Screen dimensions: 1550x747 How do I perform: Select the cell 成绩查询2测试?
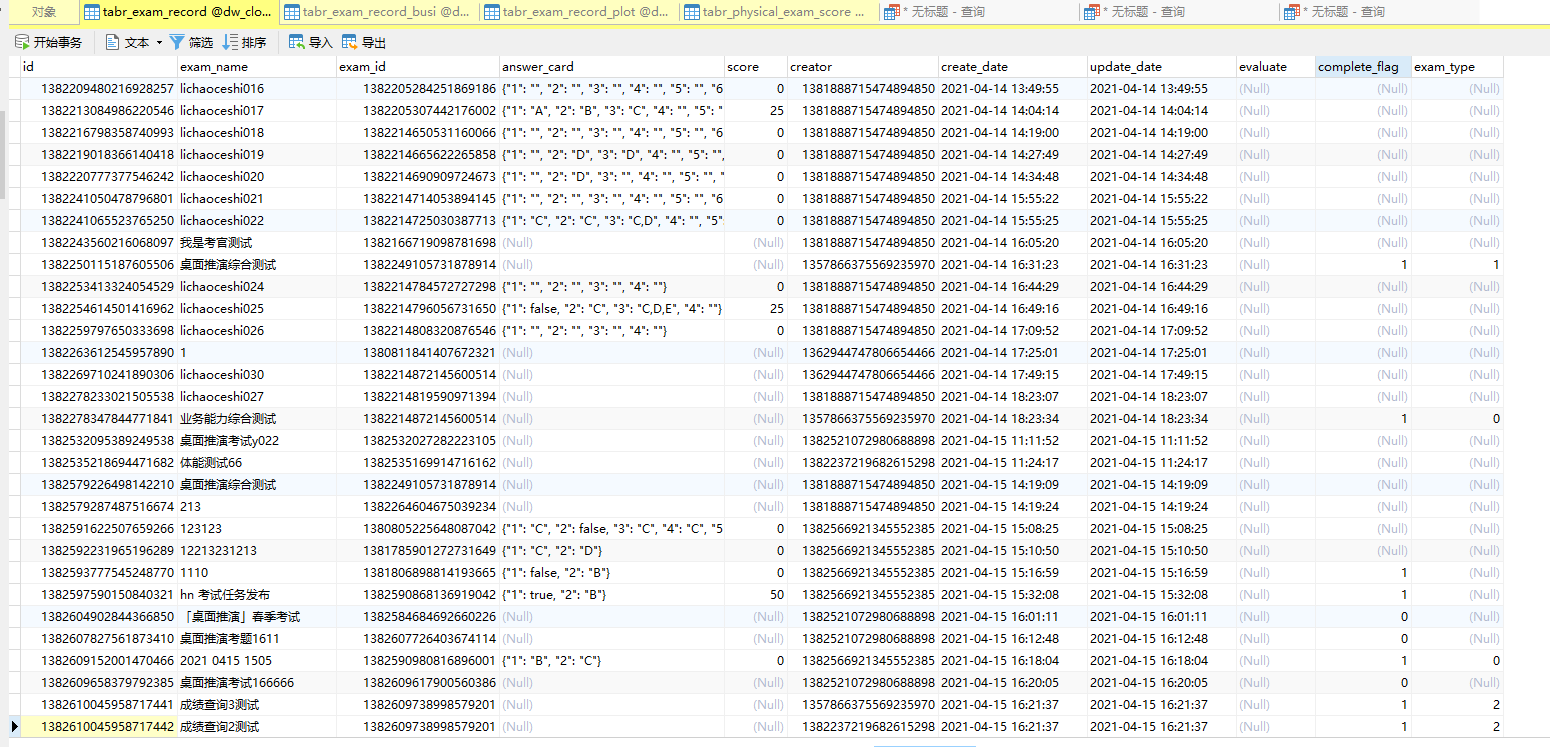click(257, 726)
